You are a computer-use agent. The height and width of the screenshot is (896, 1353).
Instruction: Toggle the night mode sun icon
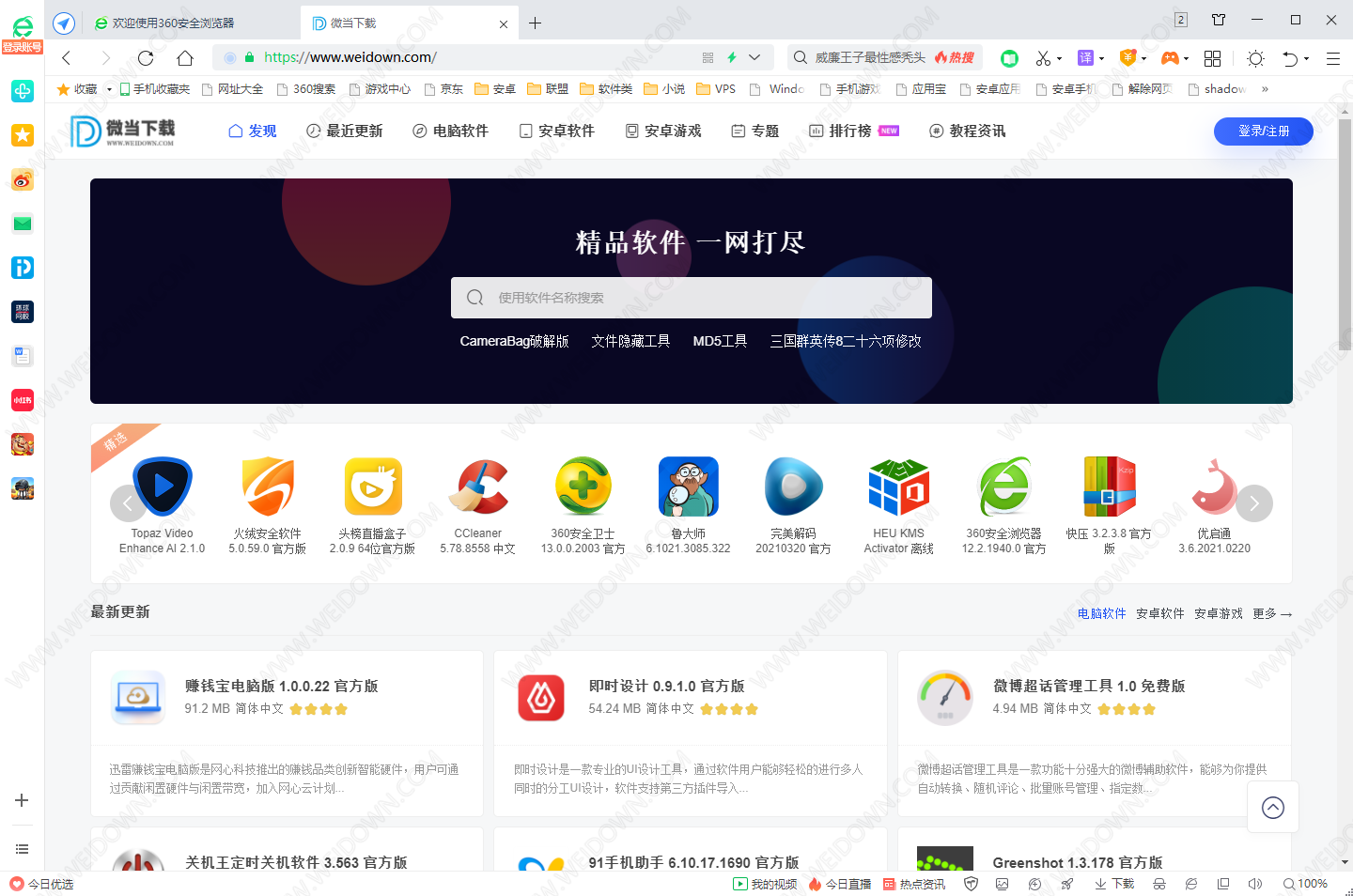click(x=1255, y=58)
